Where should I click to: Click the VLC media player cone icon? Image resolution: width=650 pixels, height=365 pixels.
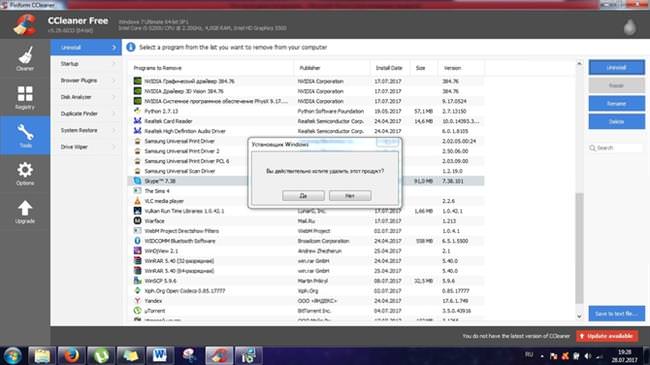(x=137, y=201)
